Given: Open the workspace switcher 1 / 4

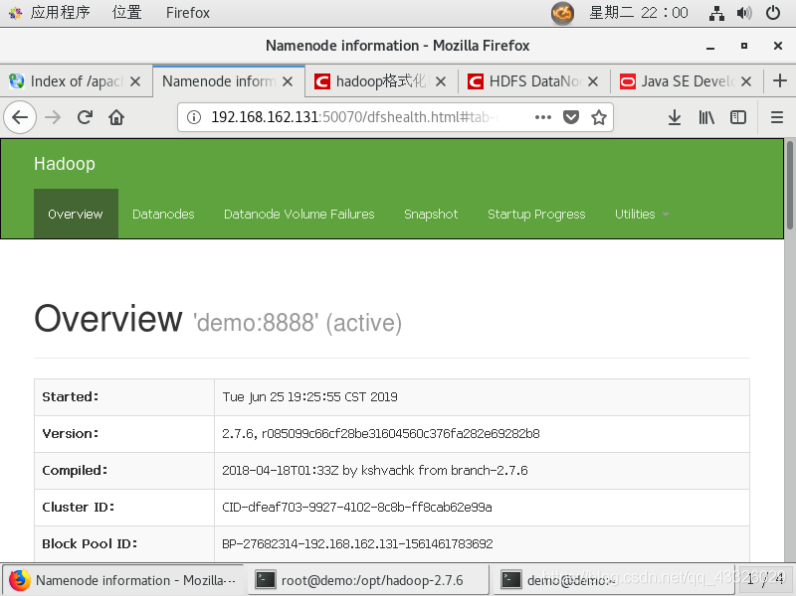Looking at the screenshot, I should [765, 579].
